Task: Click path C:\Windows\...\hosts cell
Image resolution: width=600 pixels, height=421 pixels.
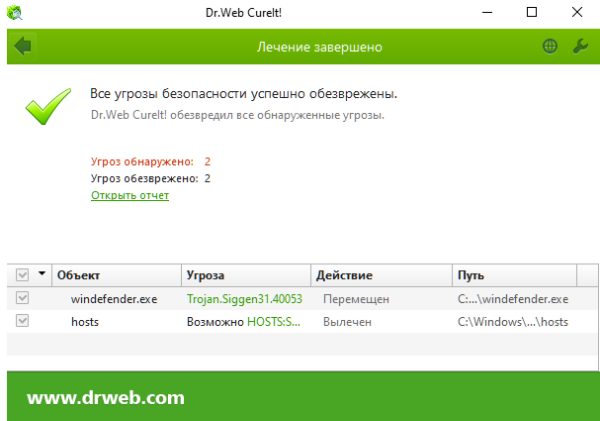Action: coord(513,322)
